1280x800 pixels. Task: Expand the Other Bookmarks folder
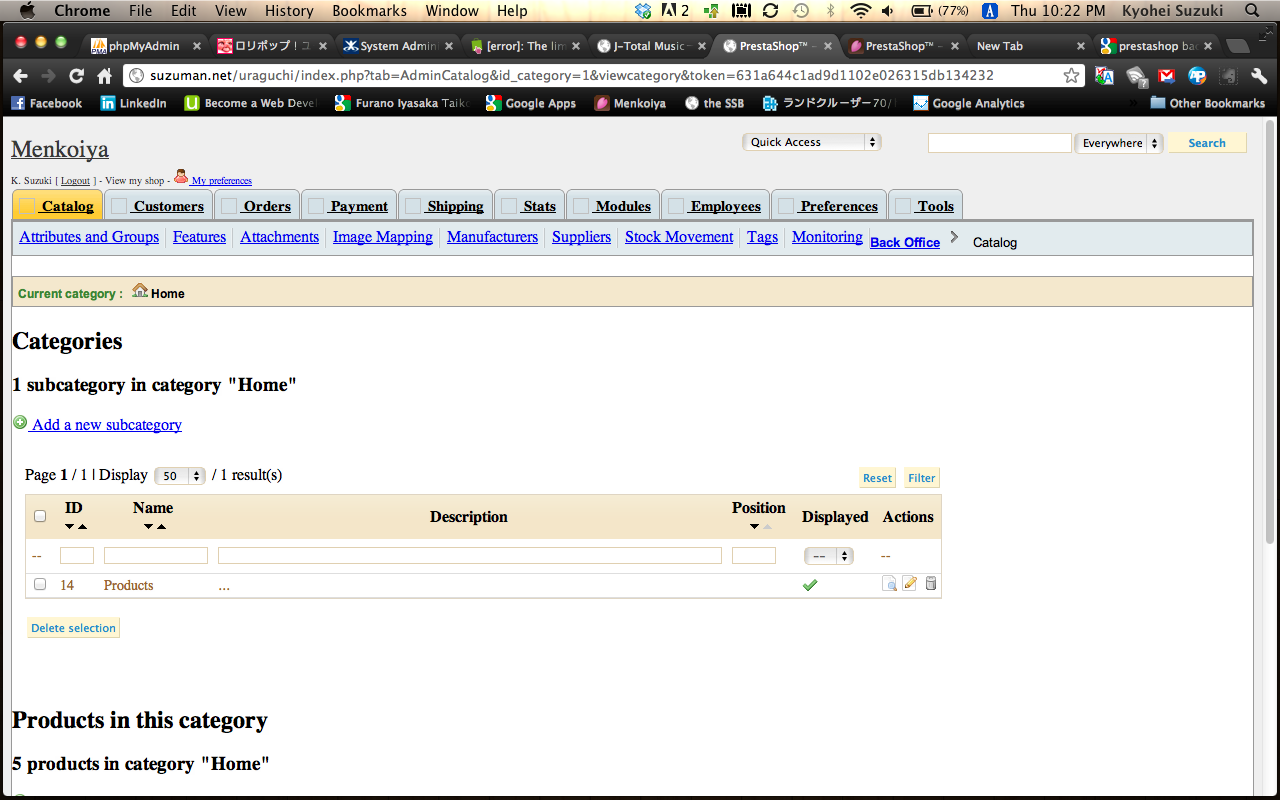[x=1207, y=103]
